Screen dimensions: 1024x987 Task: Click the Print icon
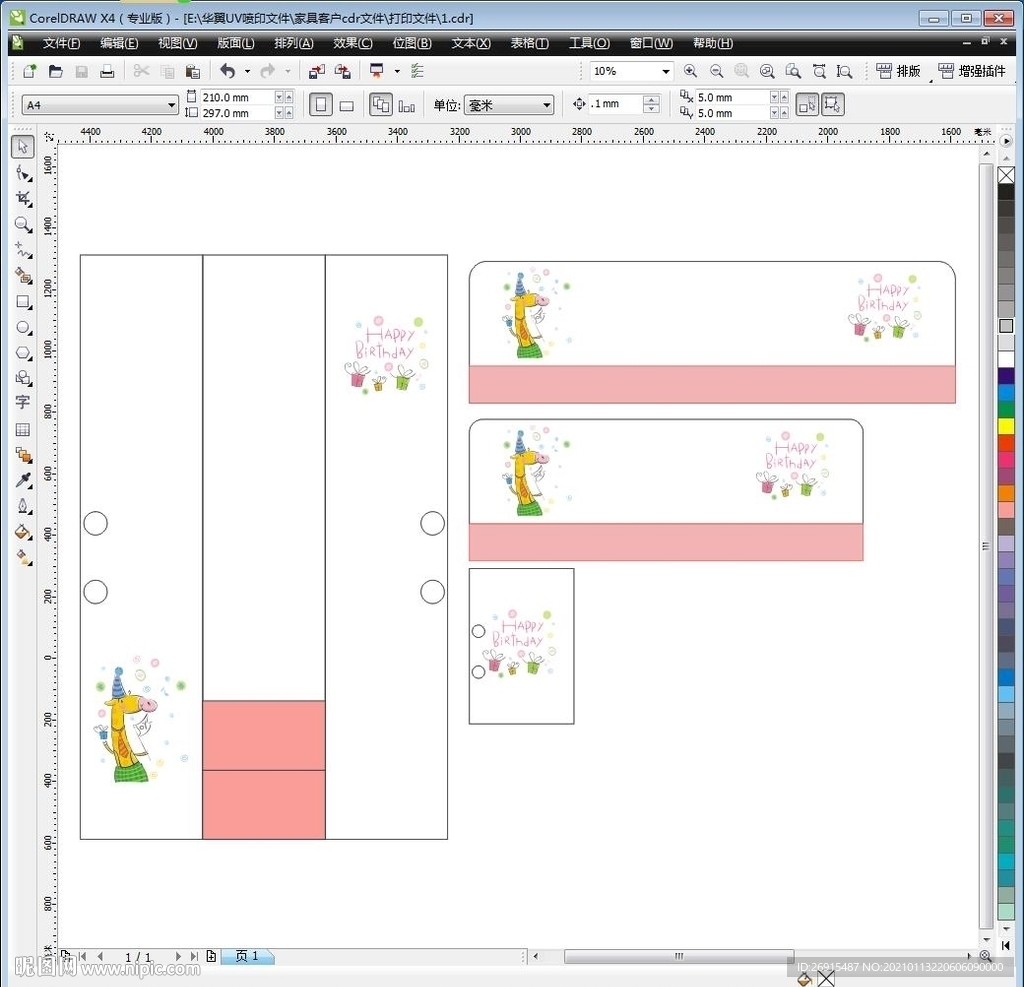[107, 71]
